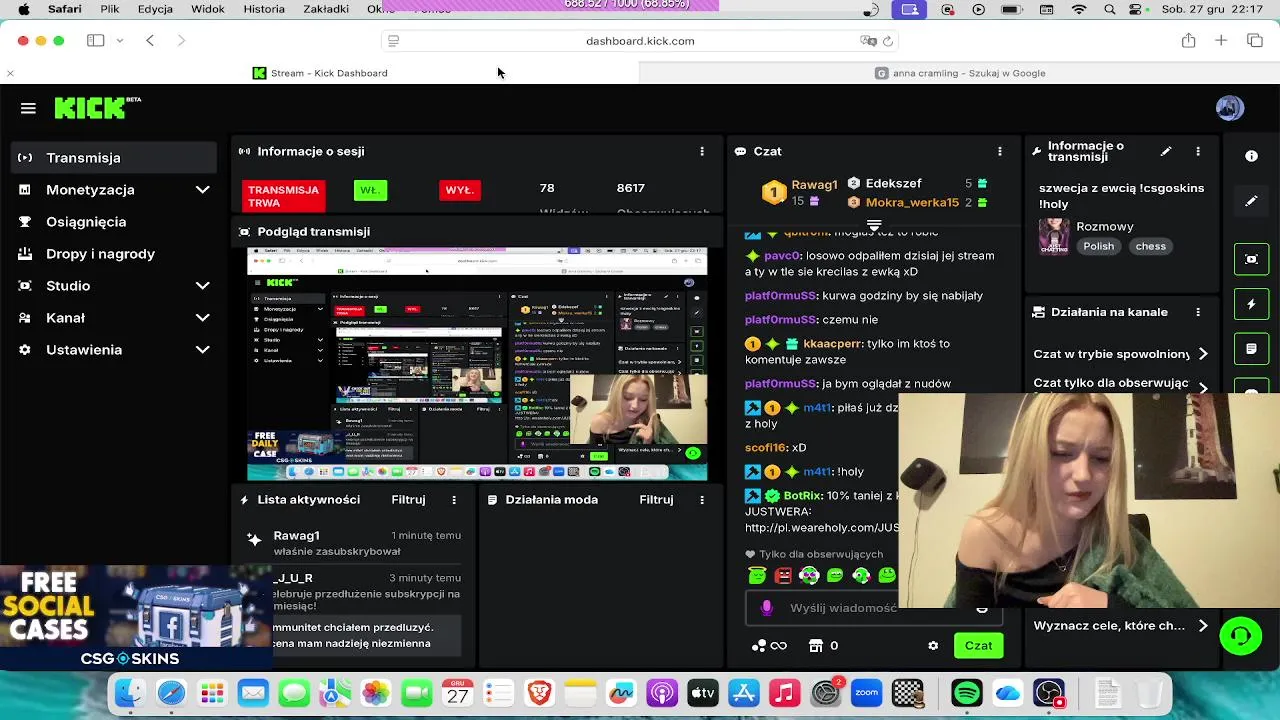1280x720 pixels.
Task: Filter the Działania moda panel
Action: point(656,499)
